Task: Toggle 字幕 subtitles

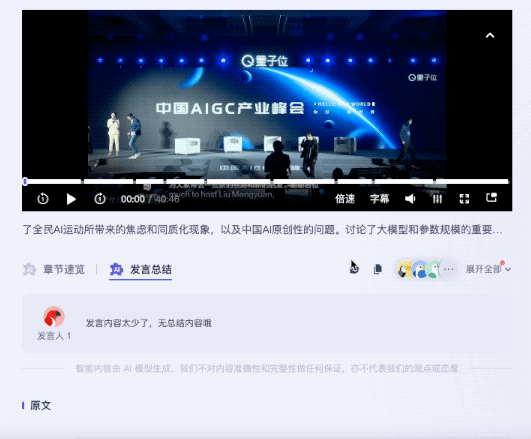Action: [379, 198]
